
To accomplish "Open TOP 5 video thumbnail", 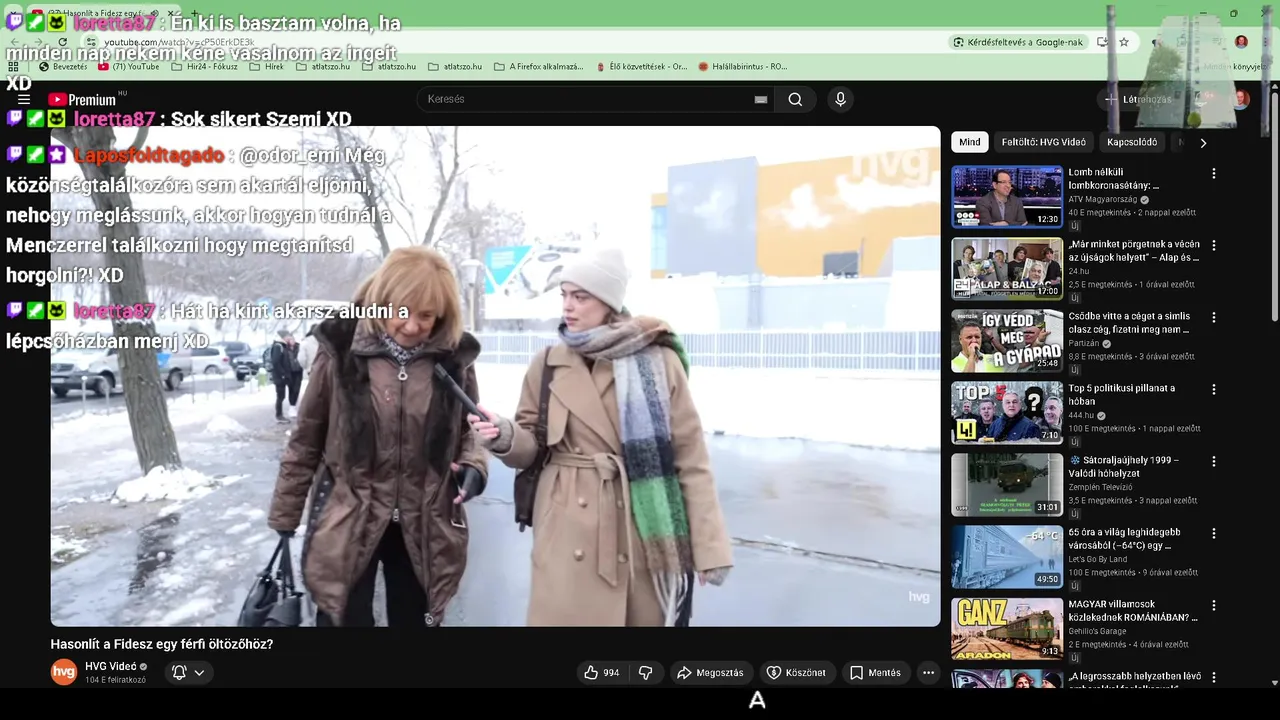I will click(1007, 413).
